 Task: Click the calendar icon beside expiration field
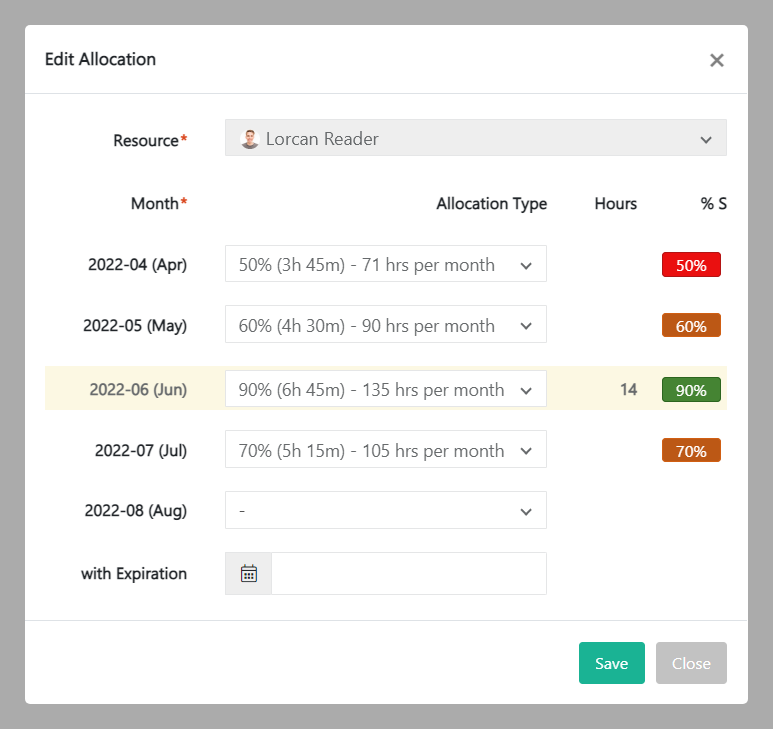pyautogui.click(x=249, y=574)
